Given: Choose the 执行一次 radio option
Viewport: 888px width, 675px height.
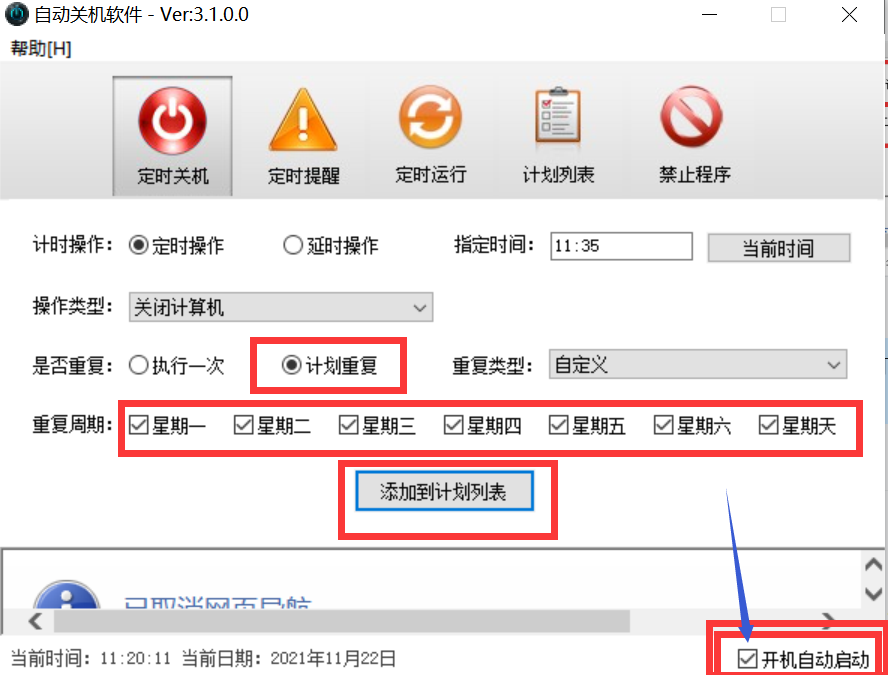Looking at the screenshot, I should pyautogui.click(x=138, y=365).
